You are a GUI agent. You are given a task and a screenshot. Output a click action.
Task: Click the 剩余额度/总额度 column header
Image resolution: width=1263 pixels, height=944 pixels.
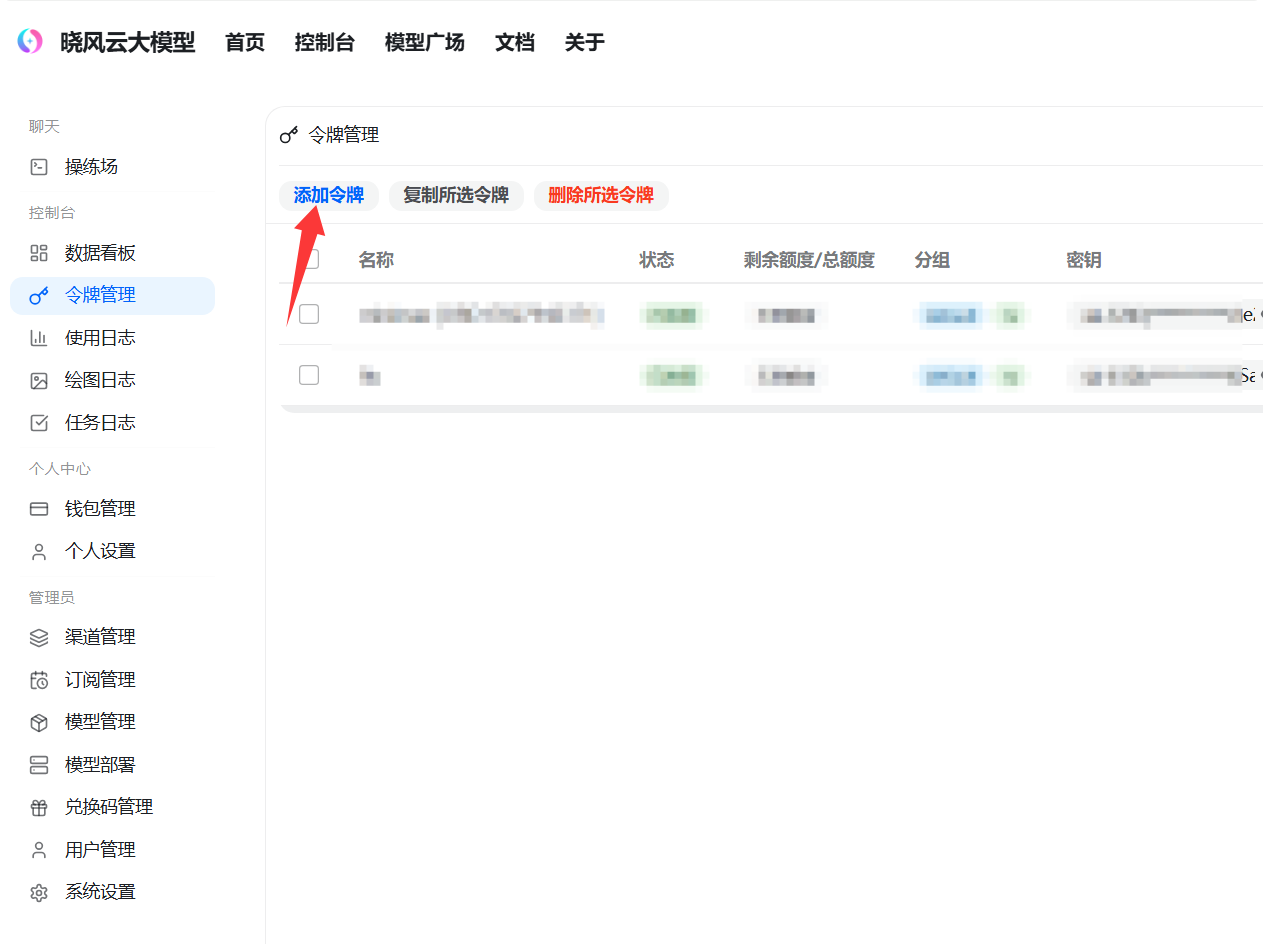coord(809,260)
